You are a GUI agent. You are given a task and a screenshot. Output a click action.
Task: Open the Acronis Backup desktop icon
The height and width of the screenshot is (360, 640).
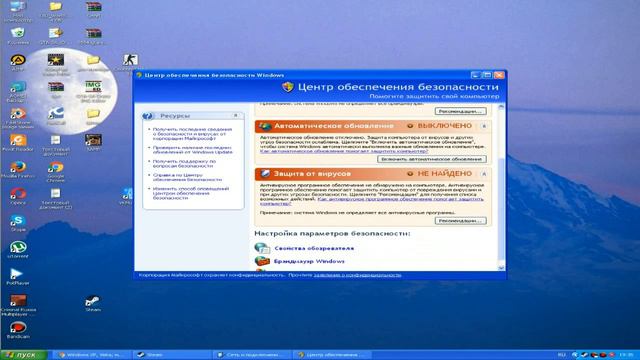(x=18, y=87)
